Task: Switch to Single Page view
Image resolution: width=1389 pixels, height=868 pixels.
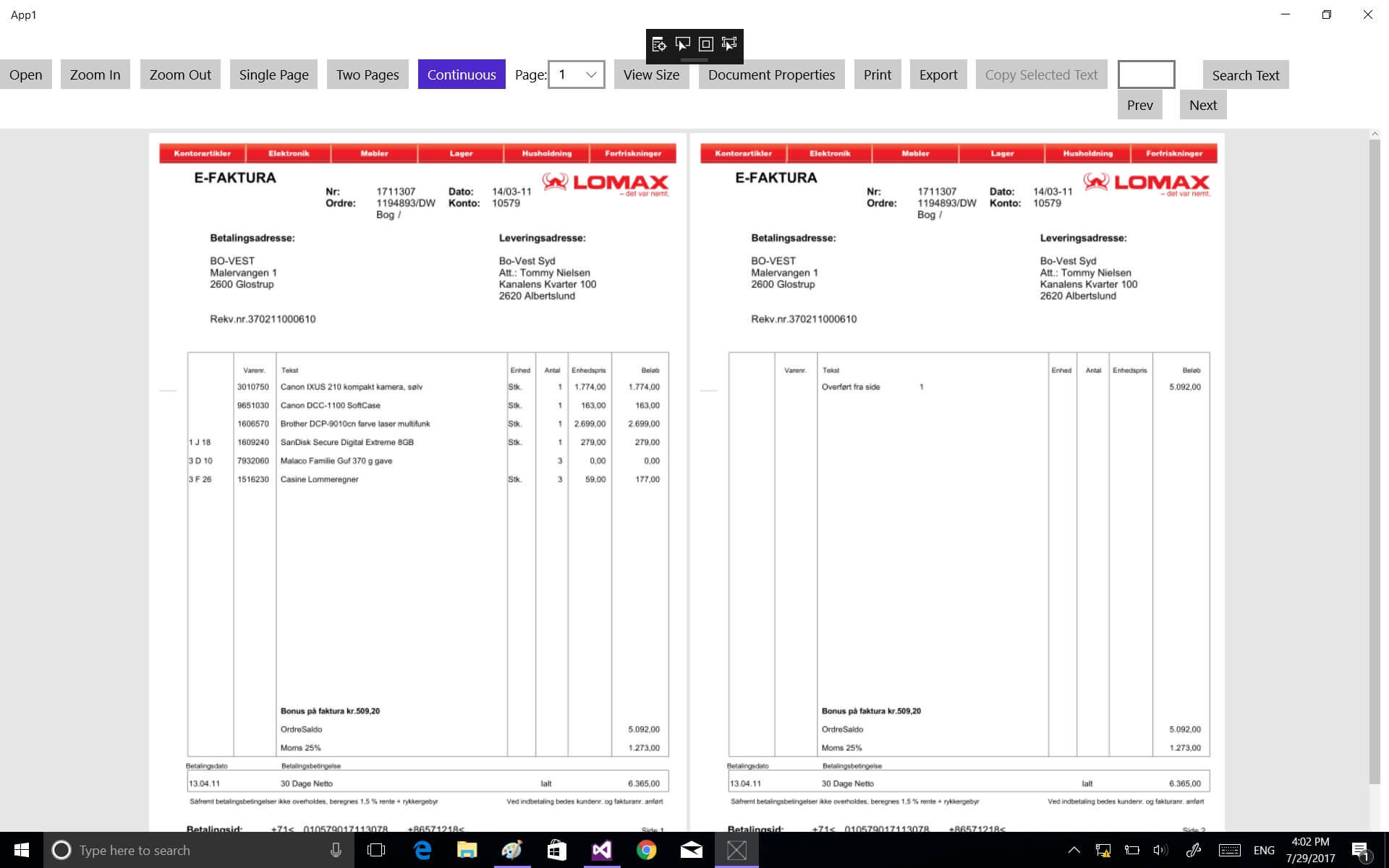Action: point(273,75)
